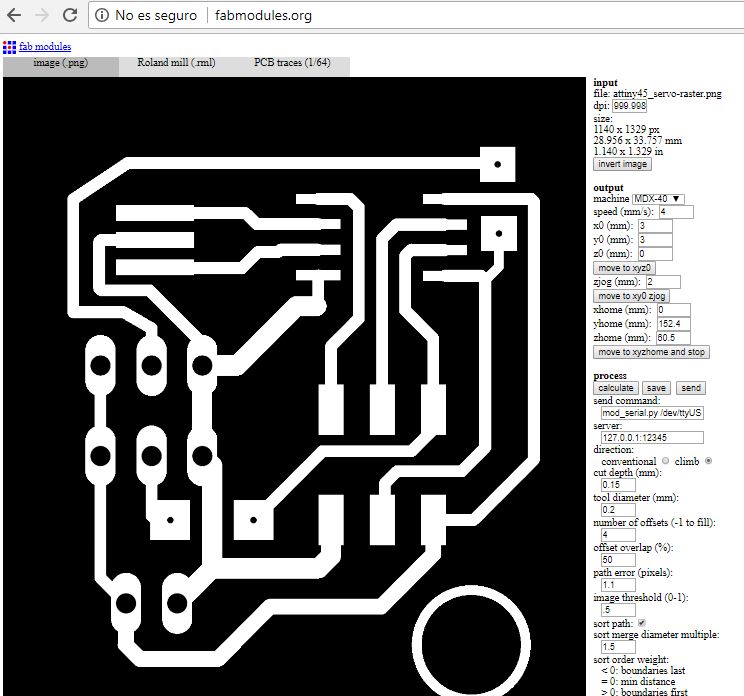
Task: Click the dpi input field
Action: point(629,106)
